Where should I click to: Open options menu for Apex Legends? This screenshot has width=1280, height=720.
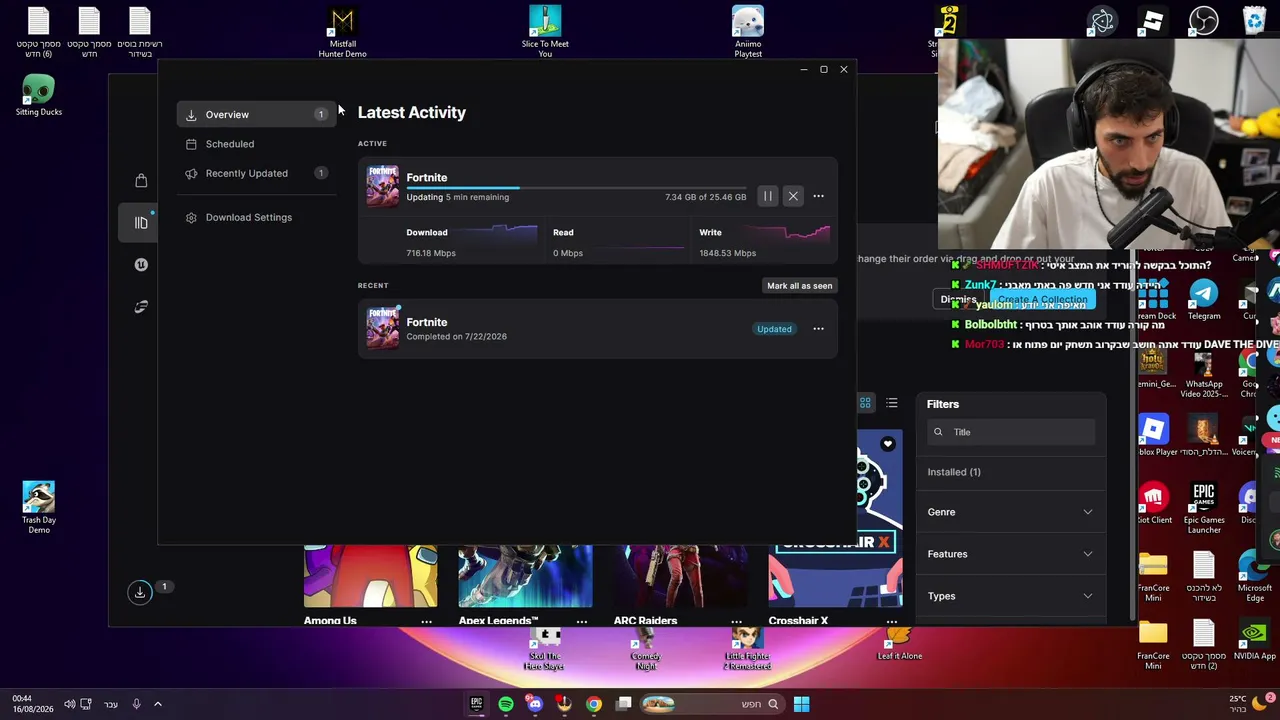point(581,621)
